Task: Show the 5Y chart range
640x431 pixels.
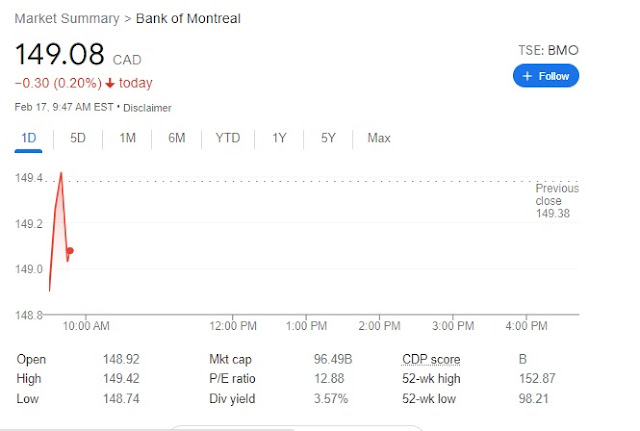Action: click(x=328, y=138)
